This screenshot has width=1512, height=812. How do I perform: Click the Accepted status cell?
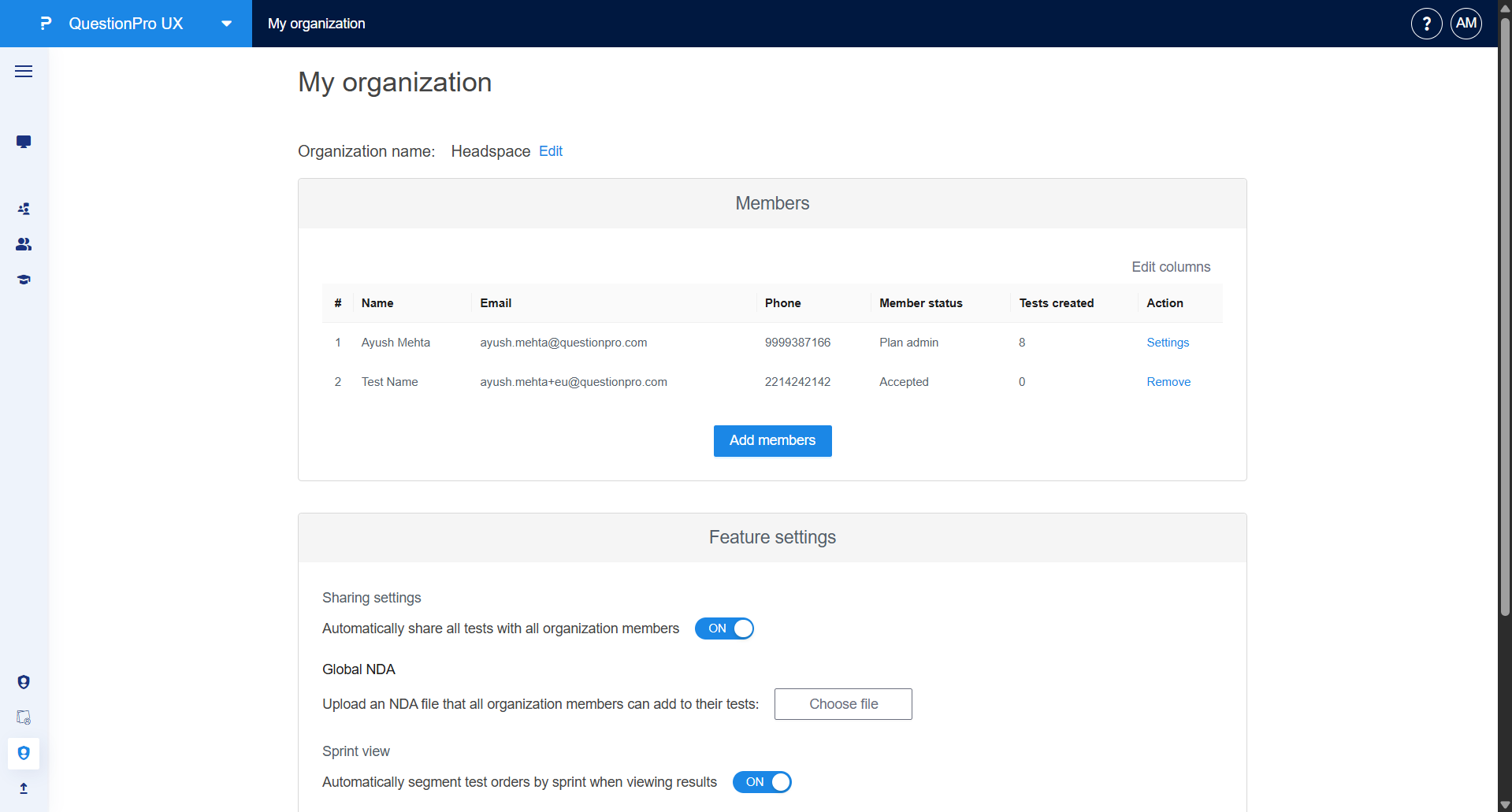pyautogui.click(x=904, y=382)
